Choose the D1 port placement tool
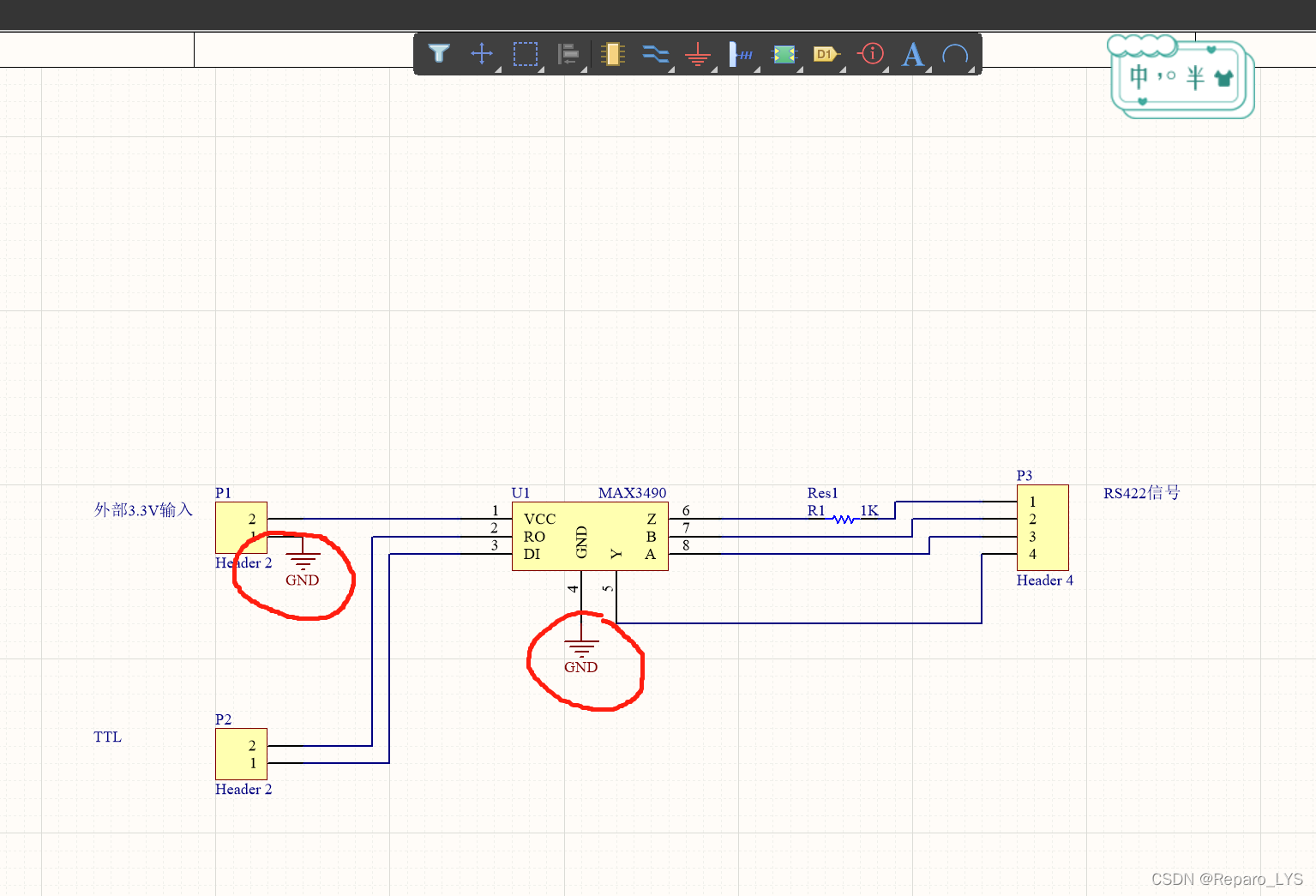1316x896 pixels. [826, 54]
